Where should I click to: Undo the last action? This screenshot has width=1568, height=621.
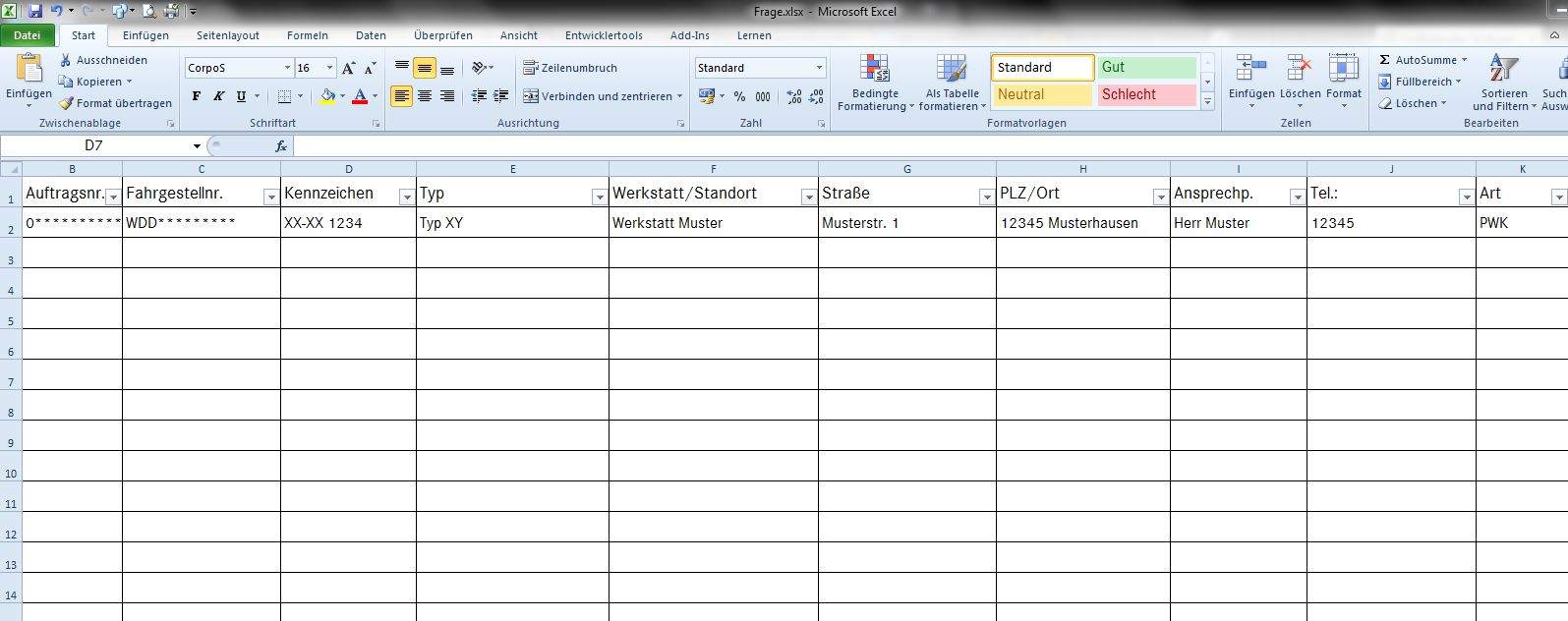point(57,11)
